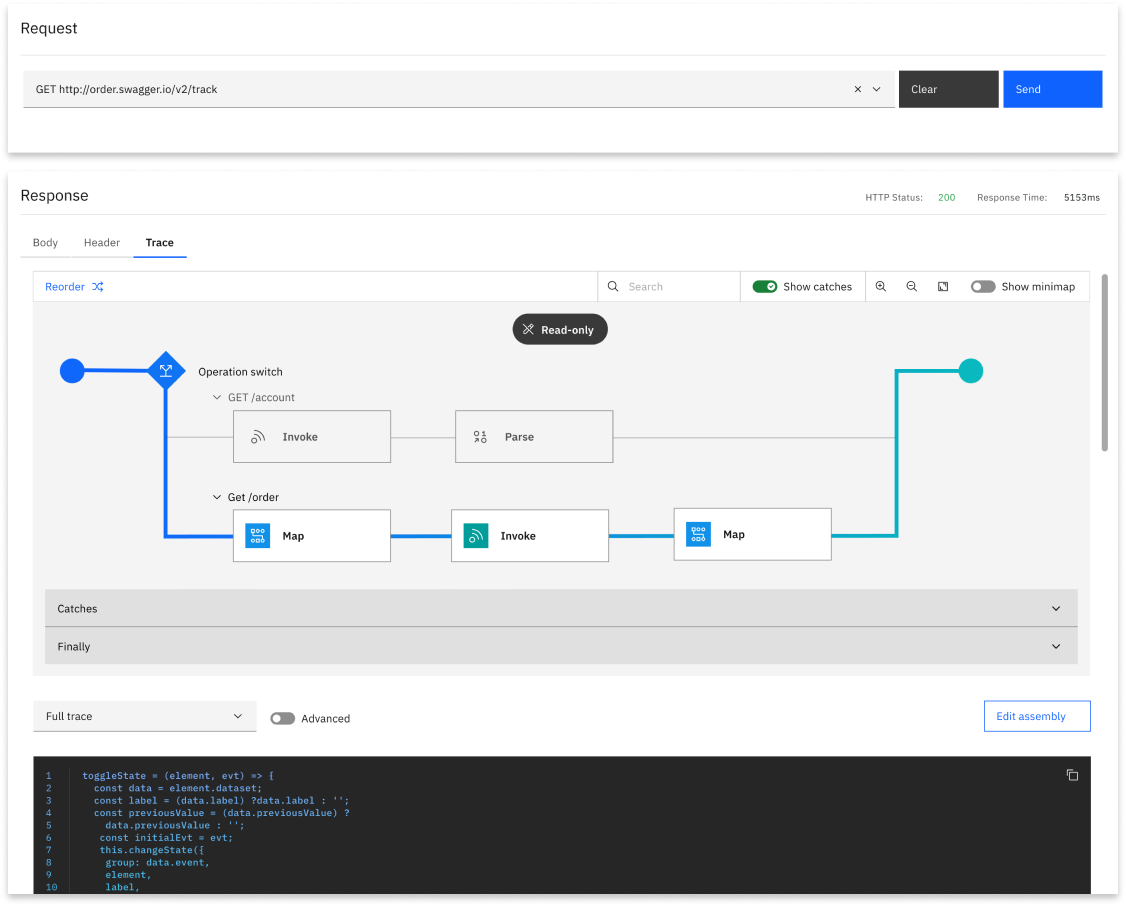Focus the assembly Search field
Viewport: 1126px width, 906px height.
pyautogui.click(x=669, y=286)
